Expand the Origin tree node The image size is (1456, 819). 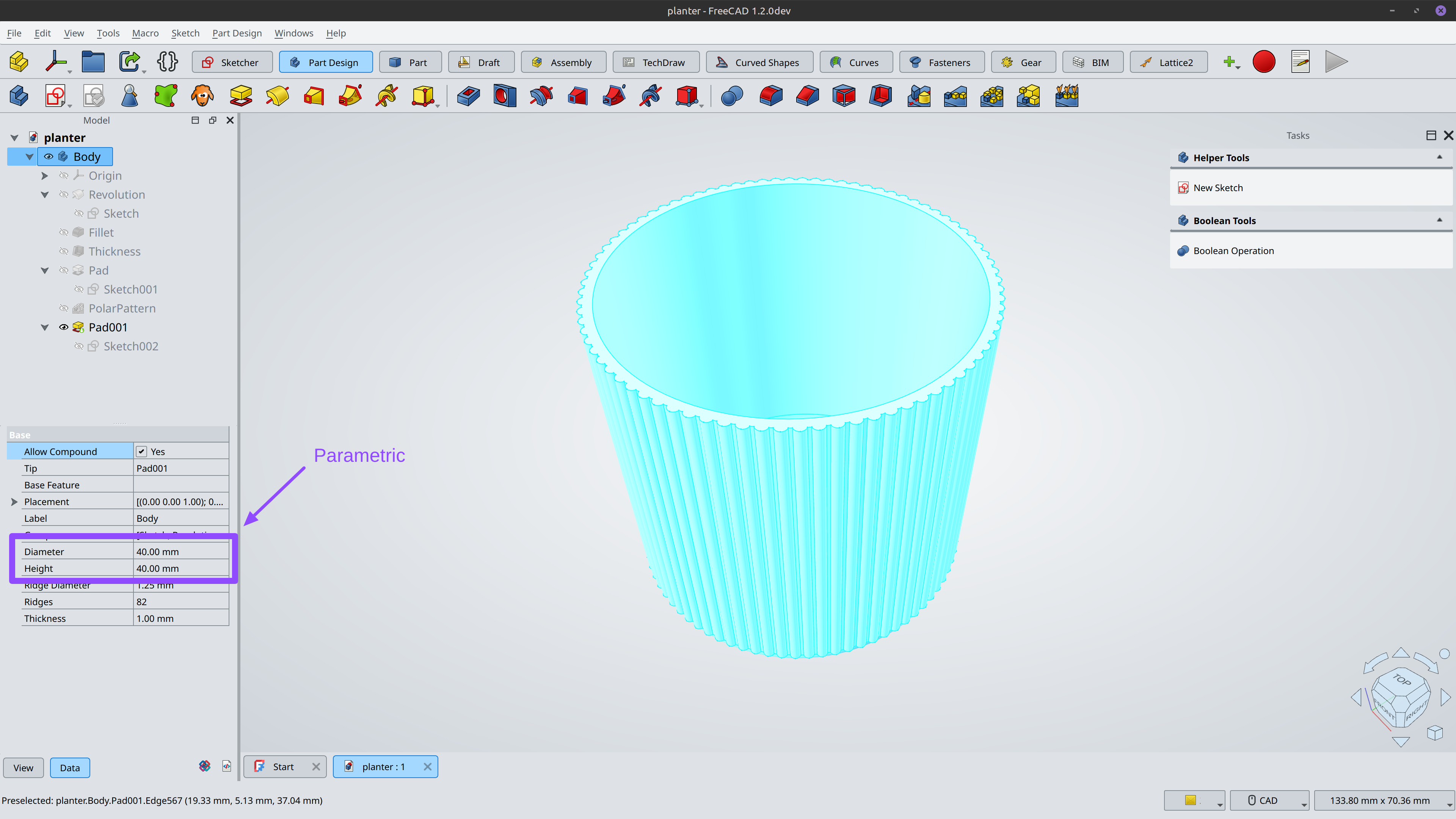(x=45, y=176)
